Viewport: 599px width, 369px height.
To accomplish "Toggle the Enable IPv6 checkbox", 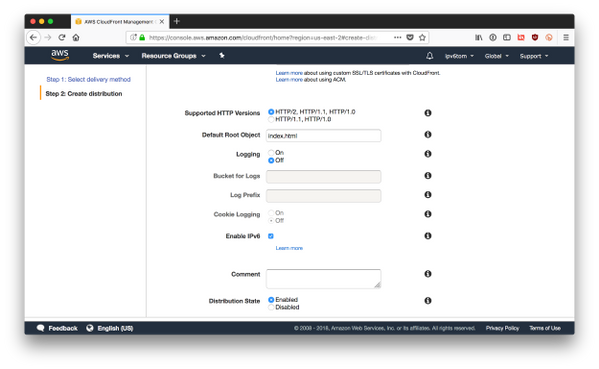I will pos(271,236).
